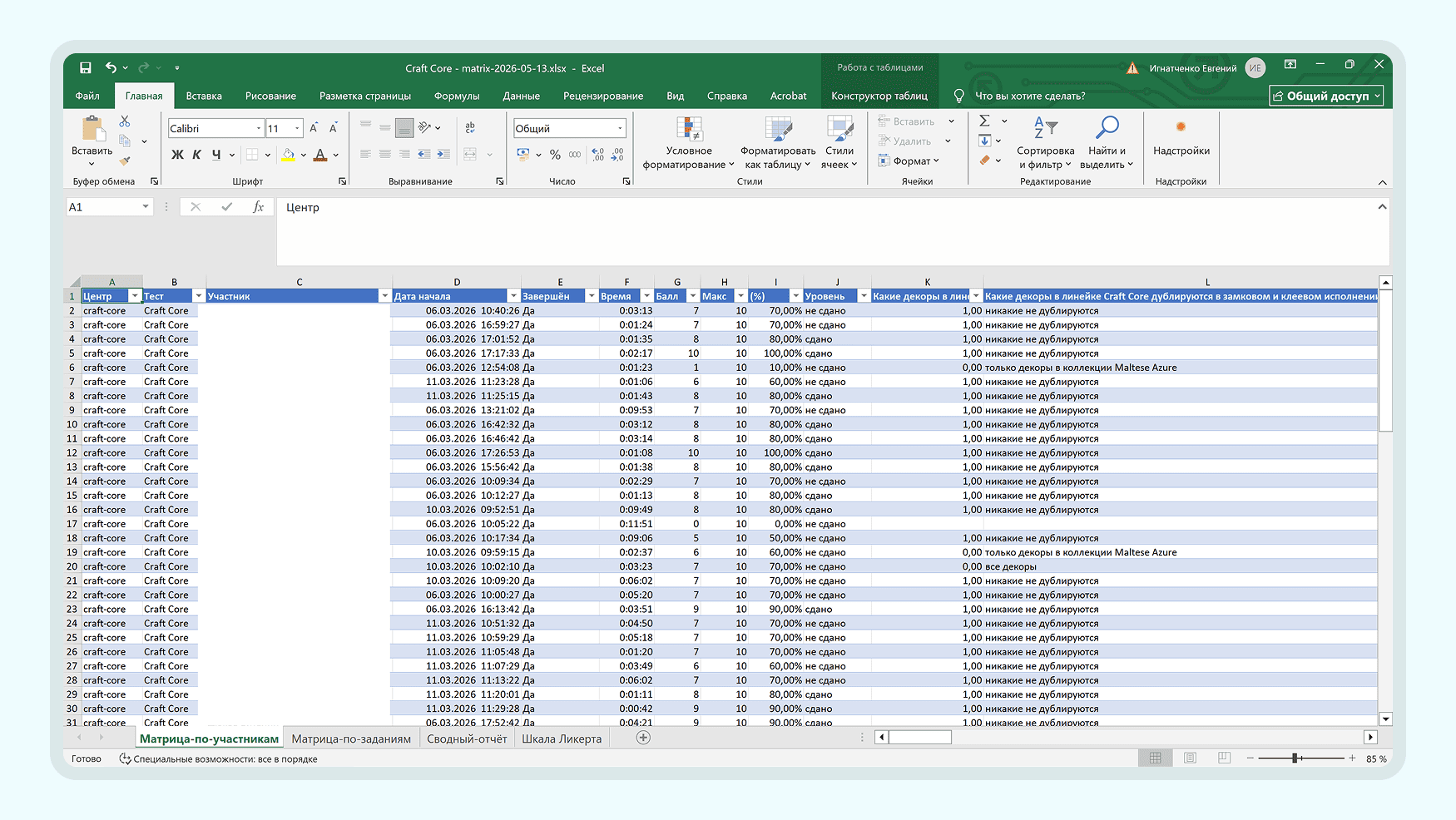Activate the Format Painter brush
Image resolution: width=1456 pixels, height=820 pixels.
point(125,161)
